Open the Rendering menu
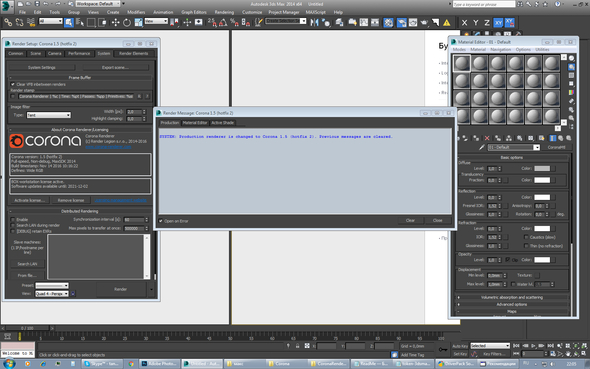 point(224,12)
